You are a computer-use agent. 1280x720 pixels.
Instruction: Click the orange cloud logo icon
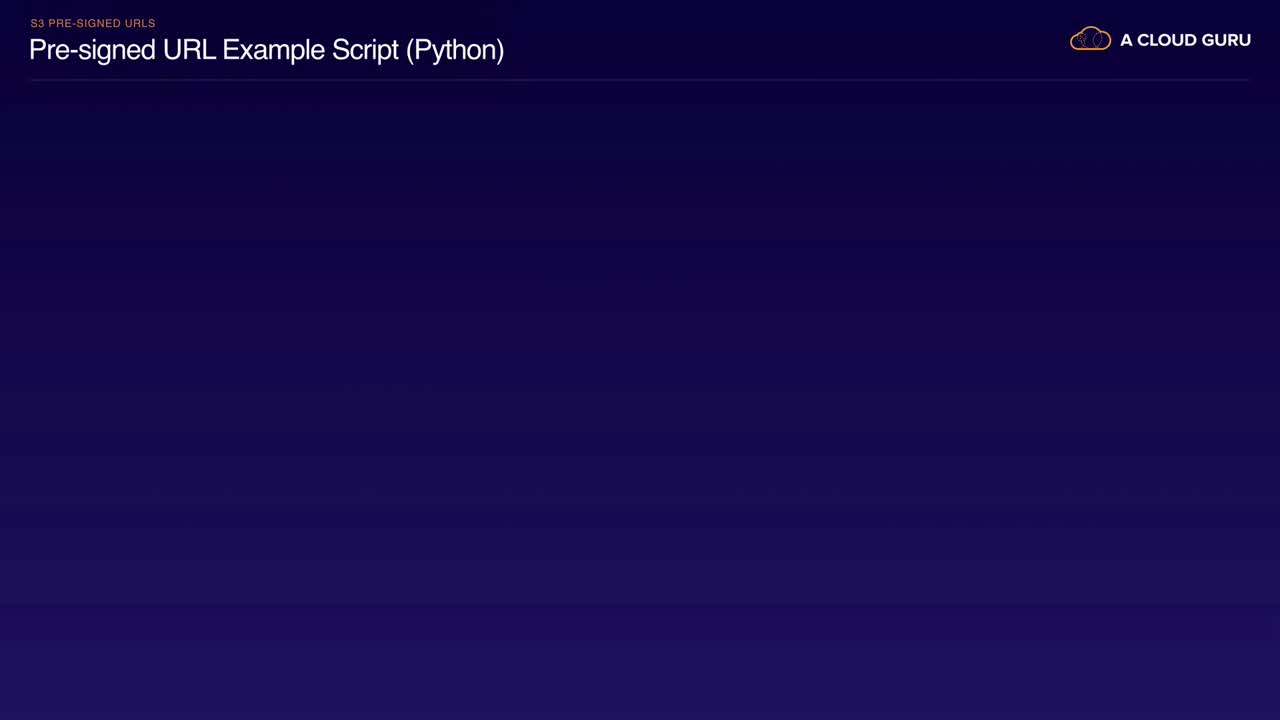point(1090,39)
